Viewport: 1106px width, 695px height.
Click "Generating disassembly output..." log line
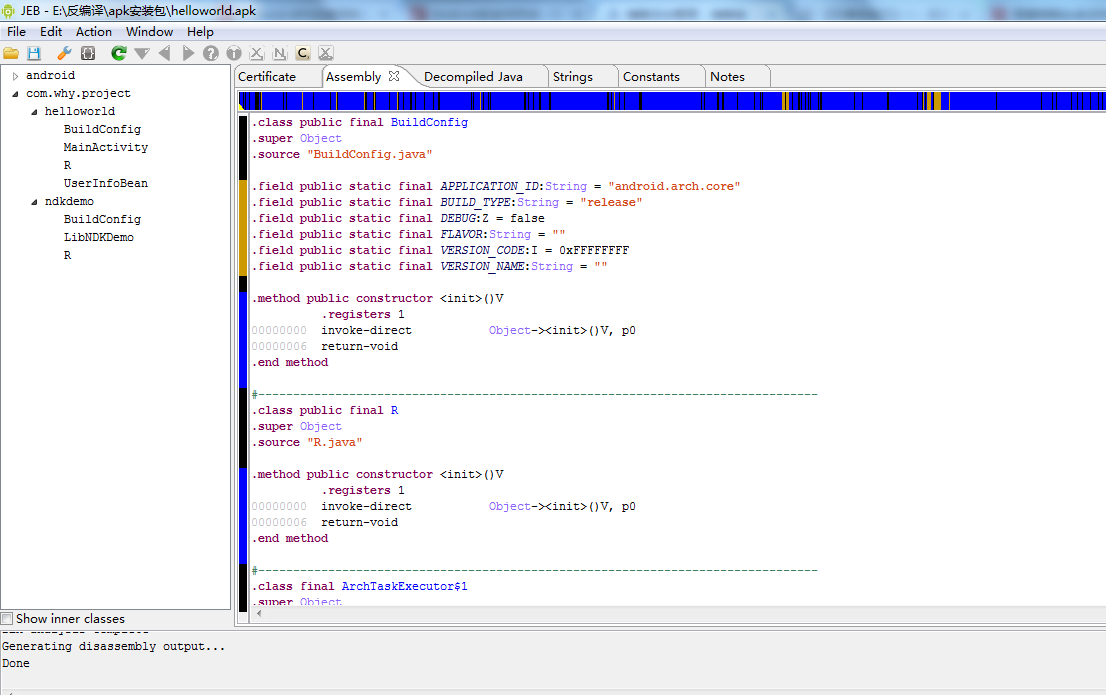[x=114, y=646]
